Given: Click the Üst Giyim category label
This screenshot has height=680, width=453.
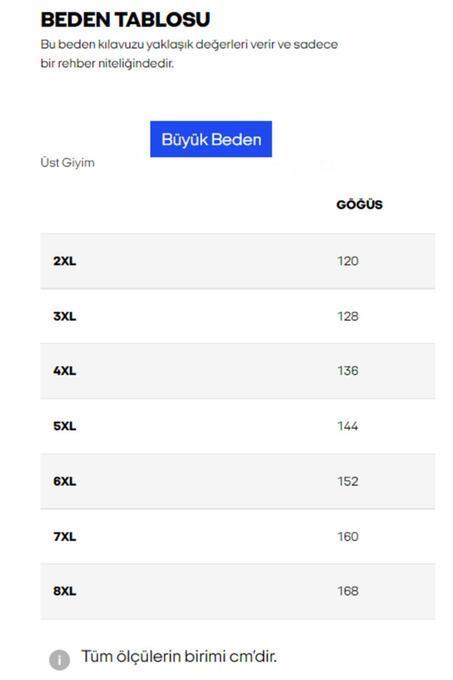Looking at the screenshot, I should pos(67,163).
